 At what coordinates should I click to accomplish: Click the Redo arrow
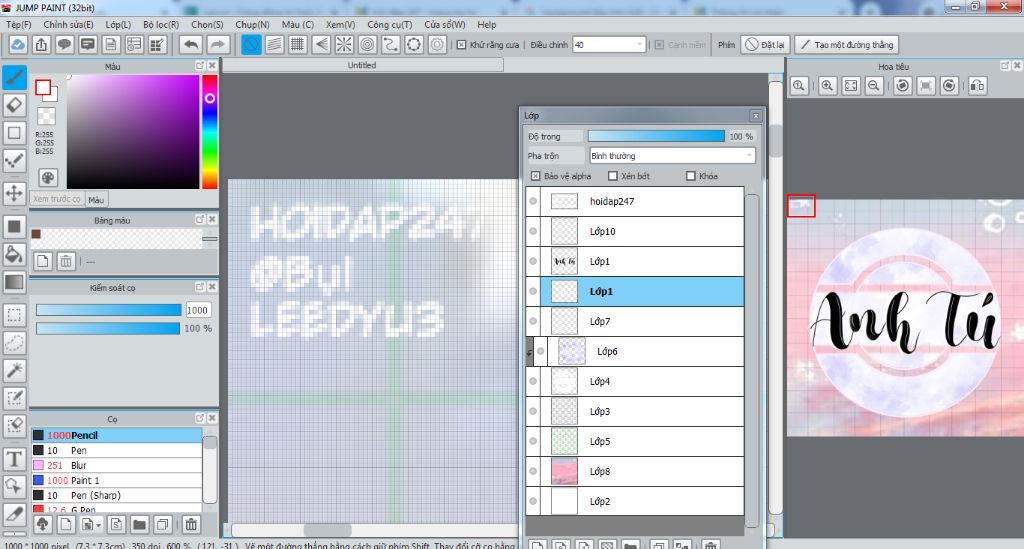[x=218, y=44]
